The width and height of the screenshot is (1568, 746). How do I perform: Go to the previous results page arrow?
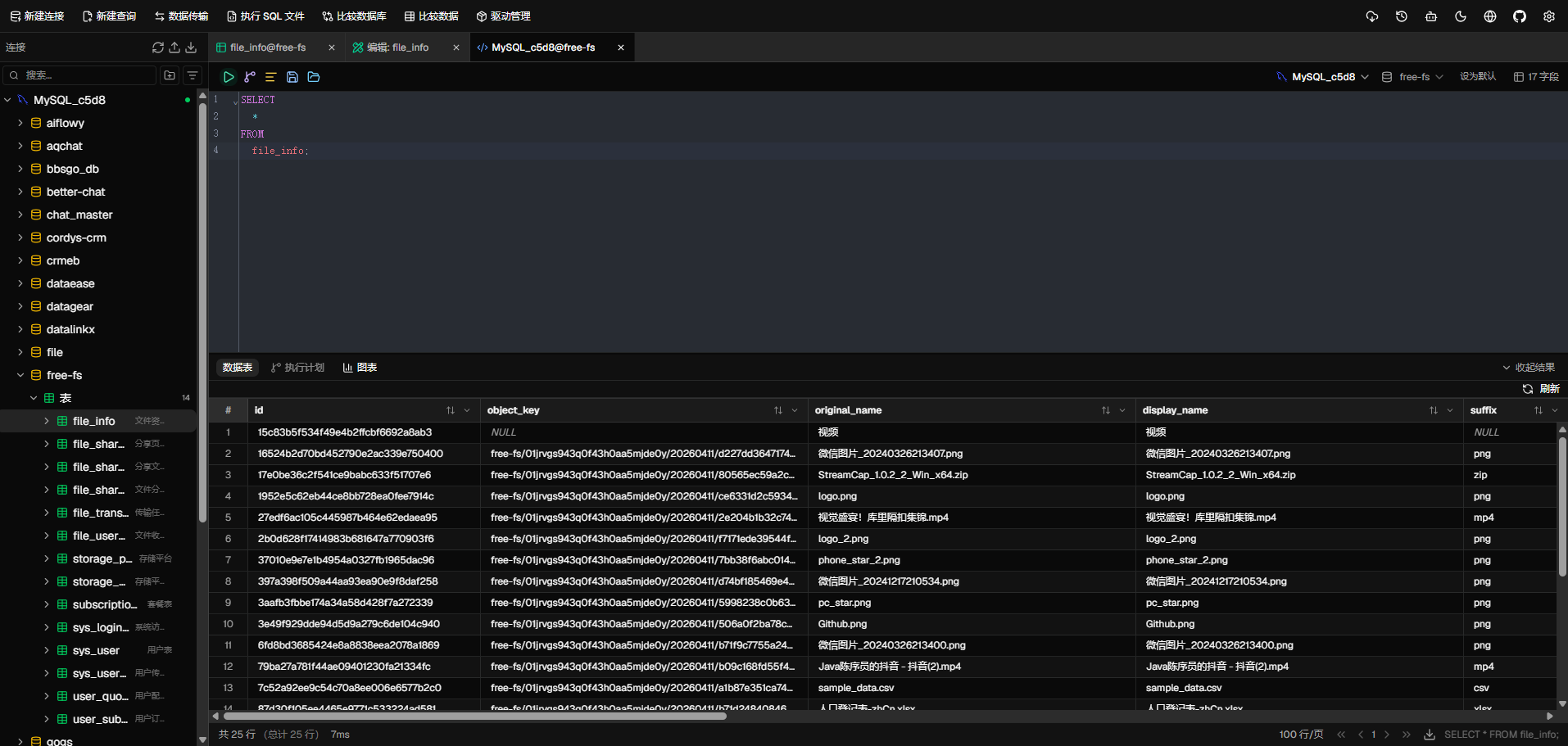pos(1361,735)
